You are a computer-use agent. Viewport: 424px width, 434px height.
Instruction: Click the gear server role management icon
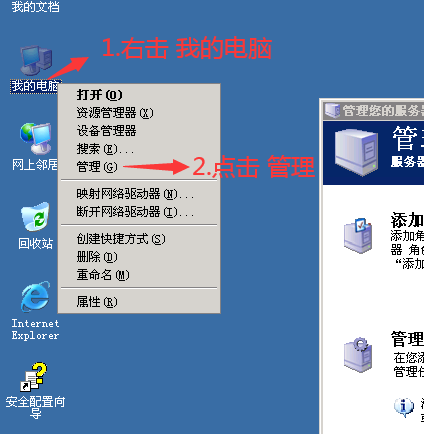[358, 355]
